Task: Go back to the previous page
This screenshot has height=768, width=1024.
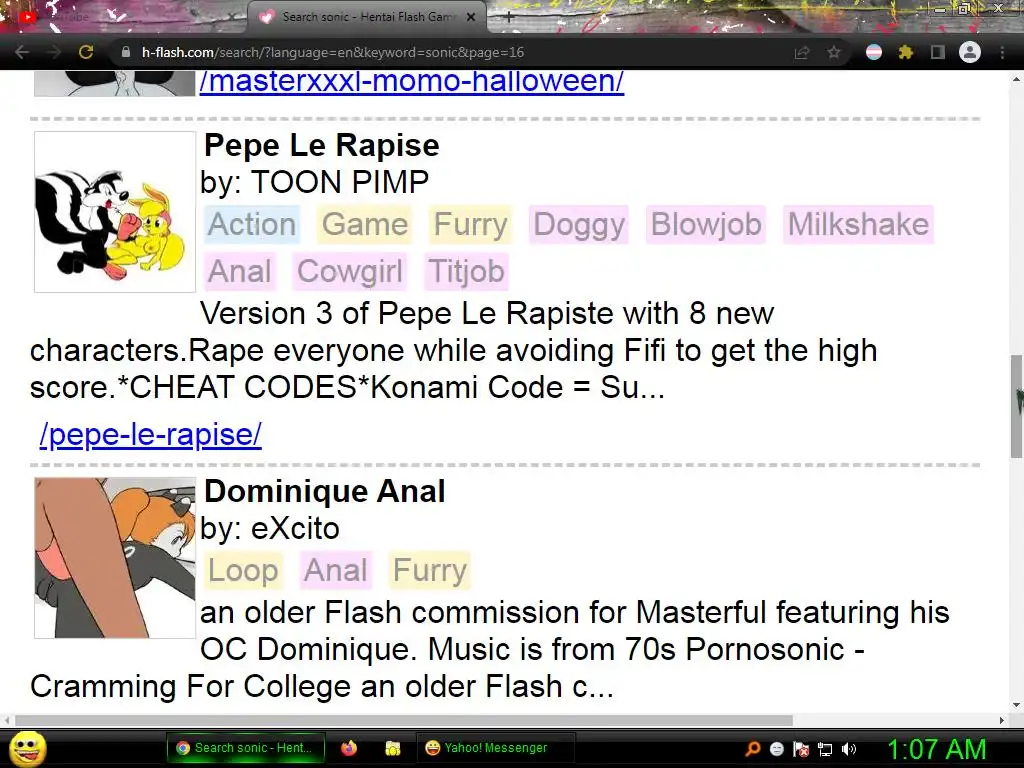Action: pyautogui.click(x=22, y=52)
